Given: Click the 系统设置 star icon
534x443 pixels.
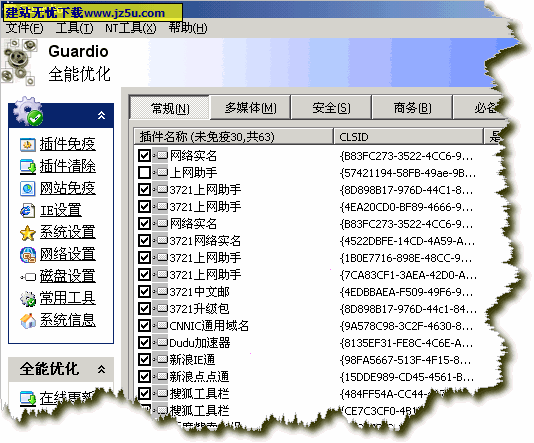Looking at the screenshot, I should pyautogui.click(x=28, y=233).
